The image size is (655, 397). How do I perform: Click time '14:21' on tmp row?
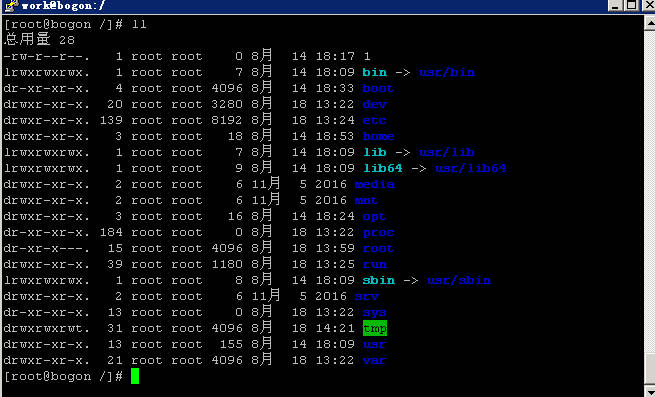(x=335, y=328)
